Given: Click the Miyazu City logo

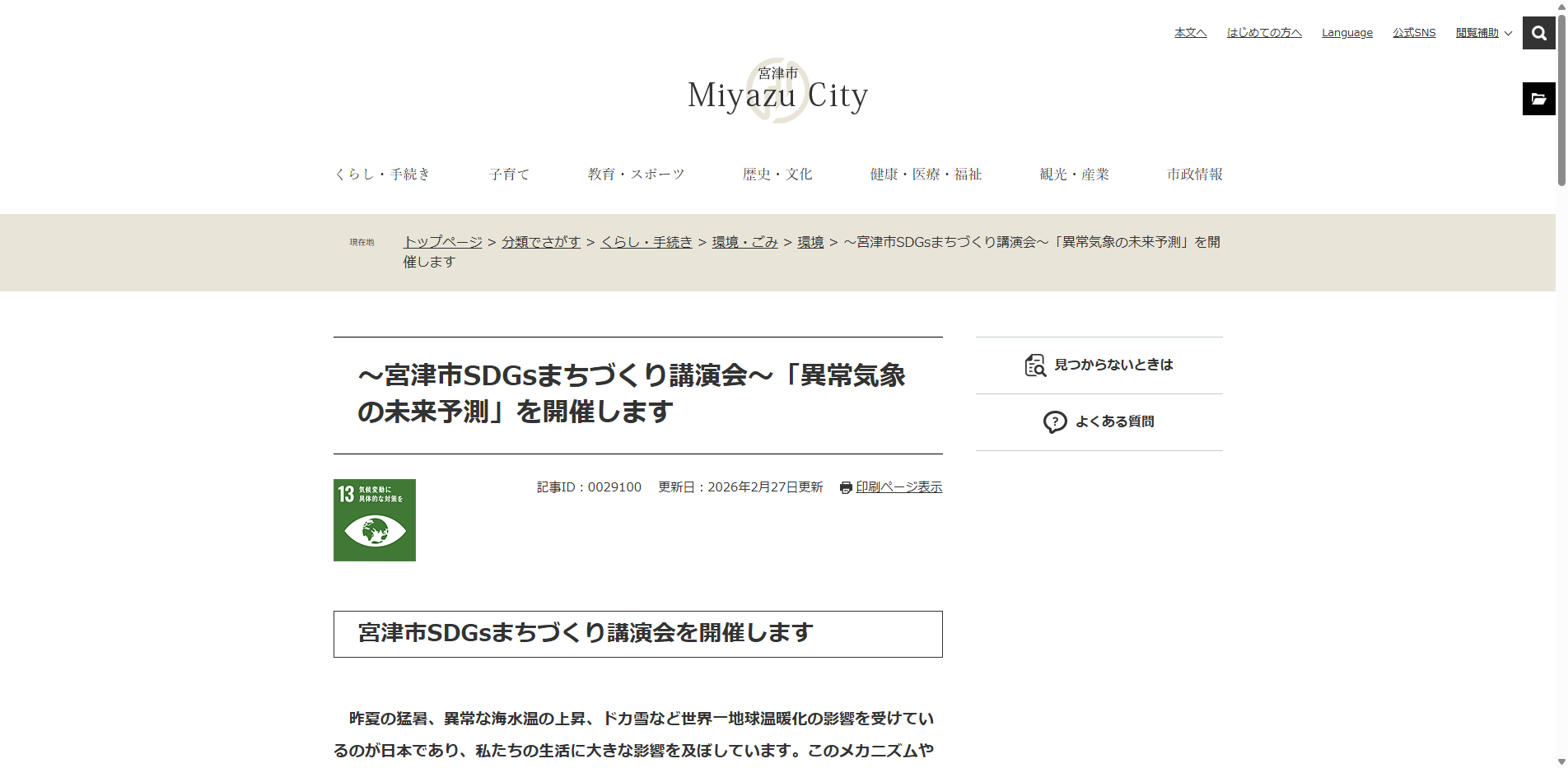Looking at the screenshot, I should point(777,92).
